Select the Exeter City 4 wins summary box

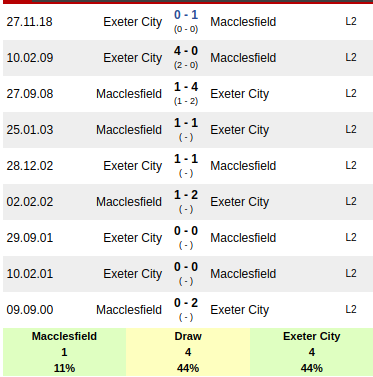(x=312, y=352)
